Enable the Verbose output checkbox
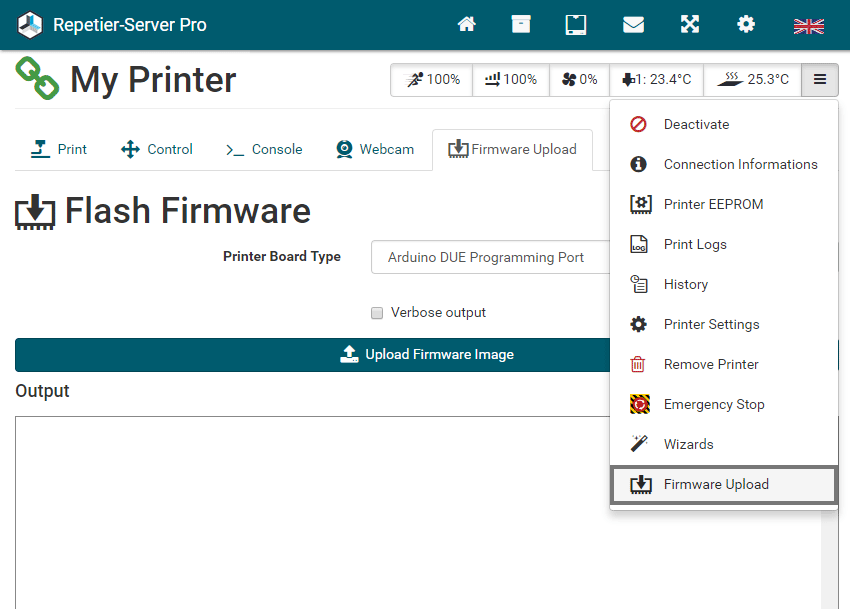This screenshot has height=609, width=850. [377, 313]
